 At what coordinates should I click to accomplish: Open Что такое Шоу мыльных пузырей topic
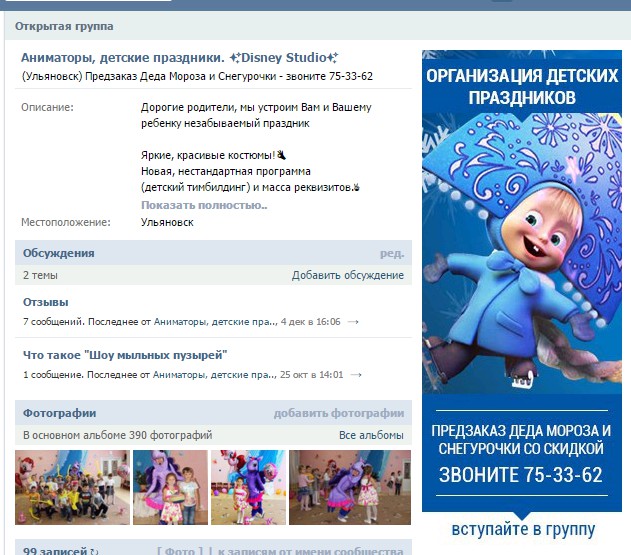tap(125, 355)
